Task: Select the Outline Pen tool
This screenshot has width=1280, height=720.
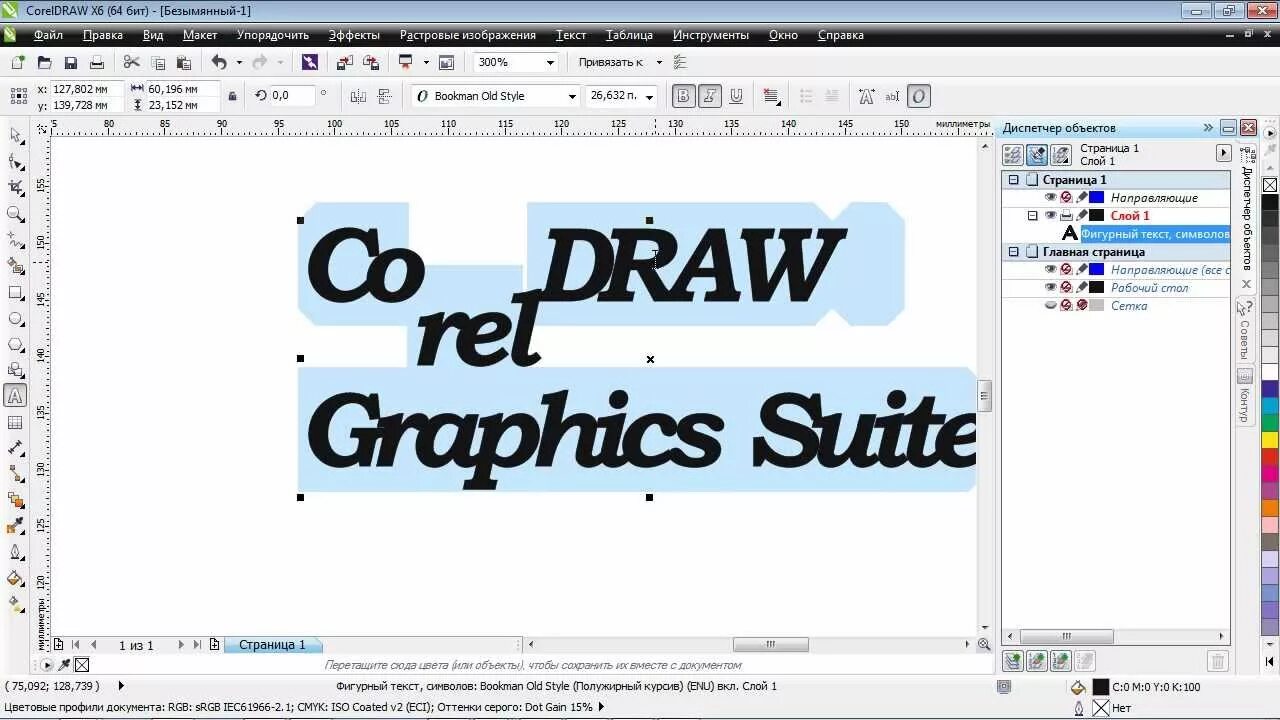Action: 15,552
